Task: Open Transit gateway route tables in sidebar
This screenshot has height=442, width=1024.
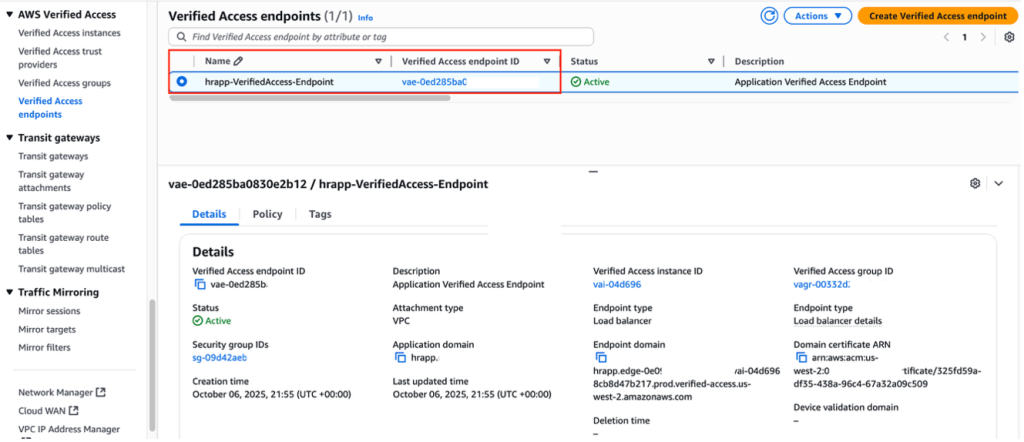Action: [63, 244]
